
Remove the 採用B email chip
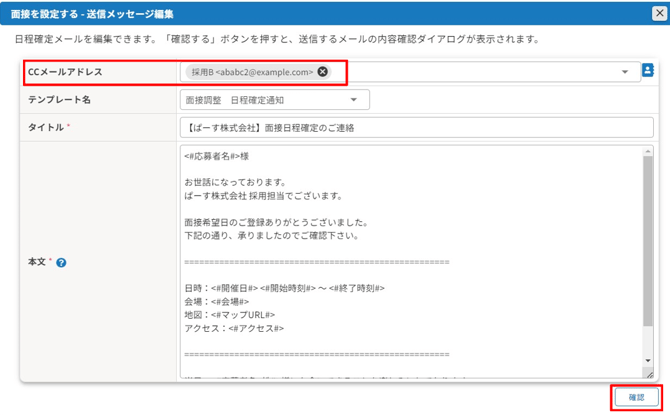pyautogui.click(x=323, y=72)
